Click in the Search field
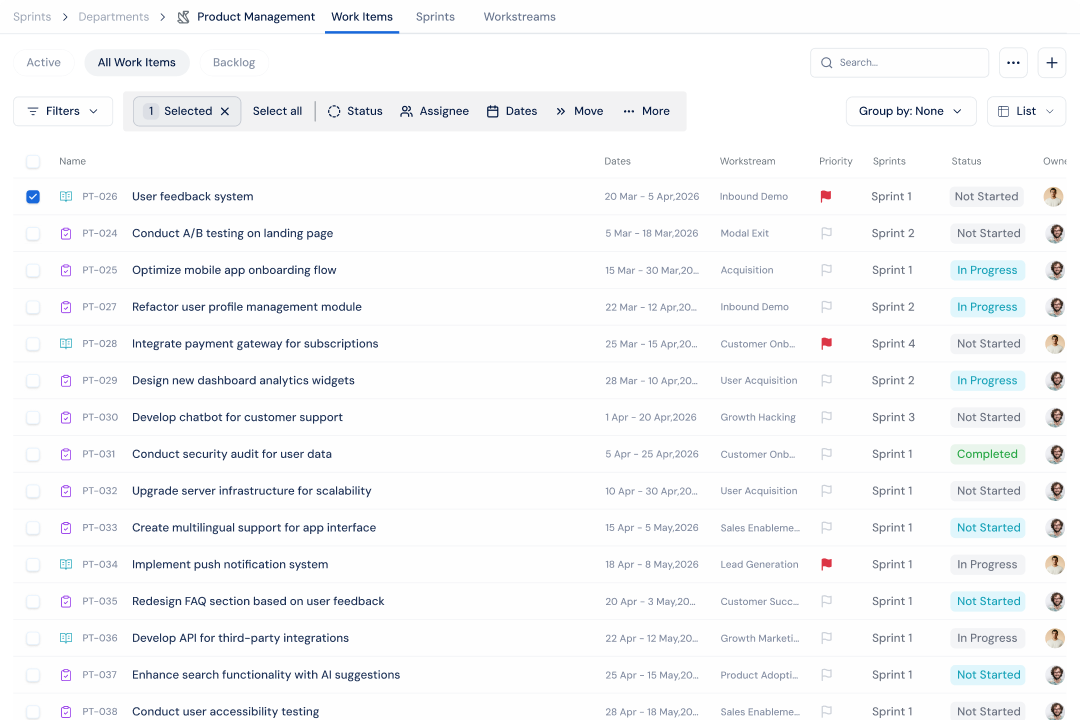The height and width of the screenshot is (720, 1080). click(899, 63)
